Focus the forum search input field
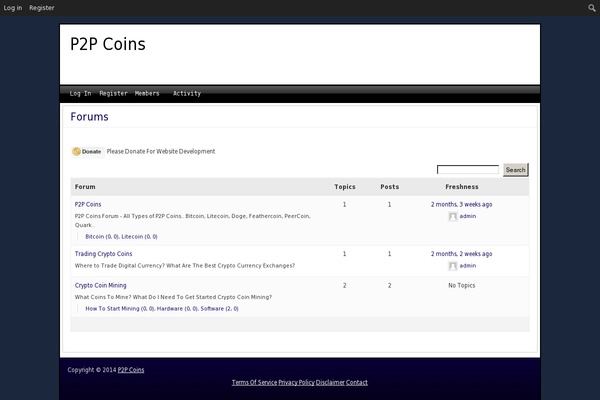This screenshot has height=400, width=600. click(x=468, y=170)
